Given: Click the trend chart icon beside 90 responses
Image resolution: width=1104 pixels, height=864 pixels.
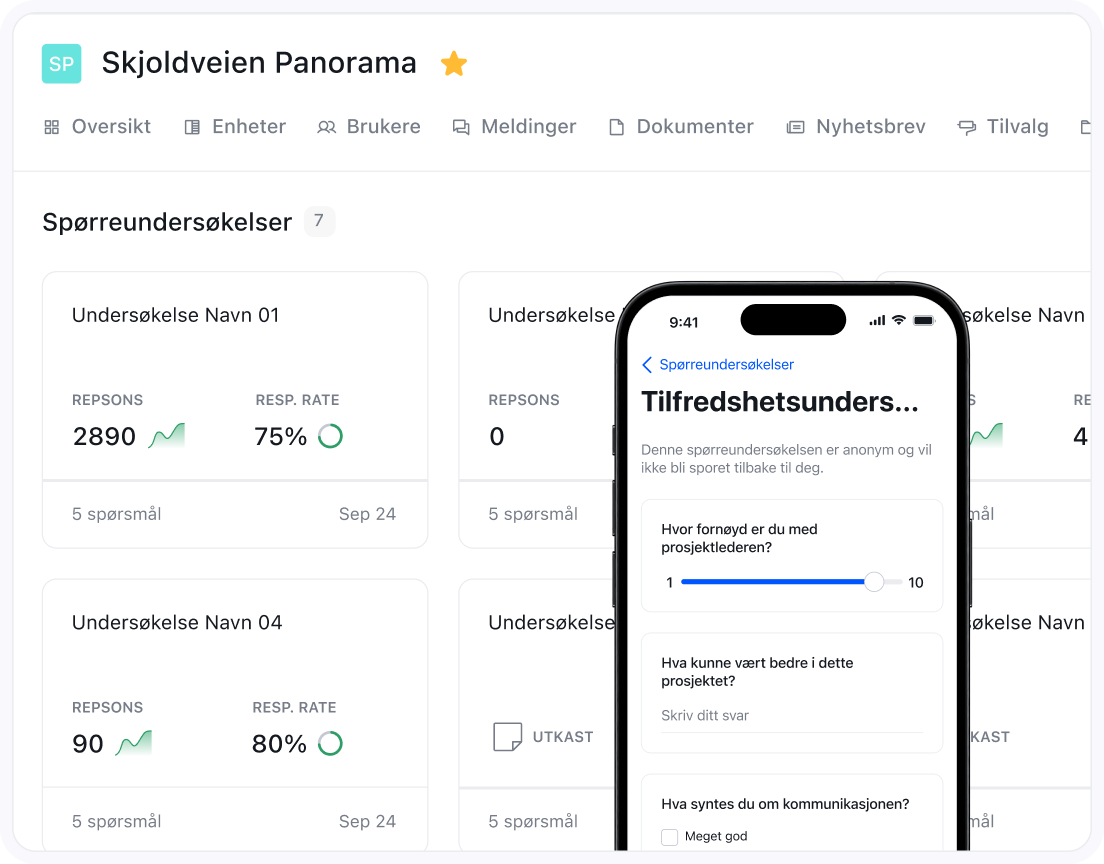Looking at the screenshot, I should (134, 743).
